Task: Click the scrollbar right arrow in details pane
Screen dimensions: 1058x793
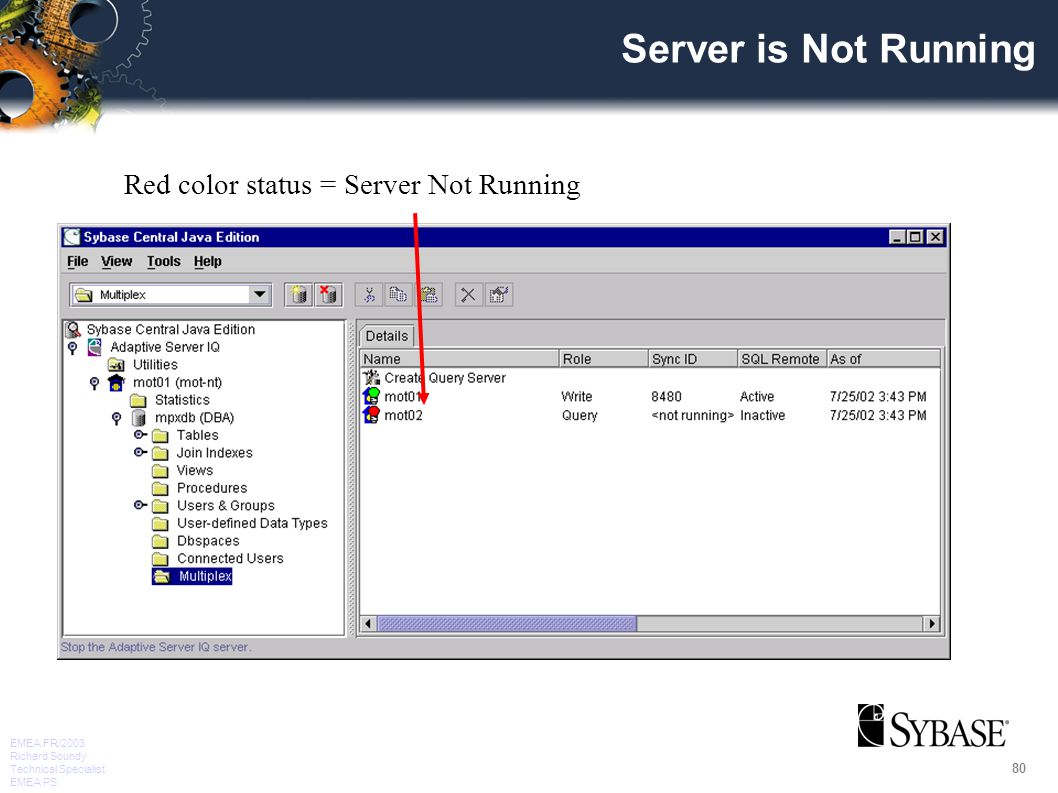Action: [932, 624]
